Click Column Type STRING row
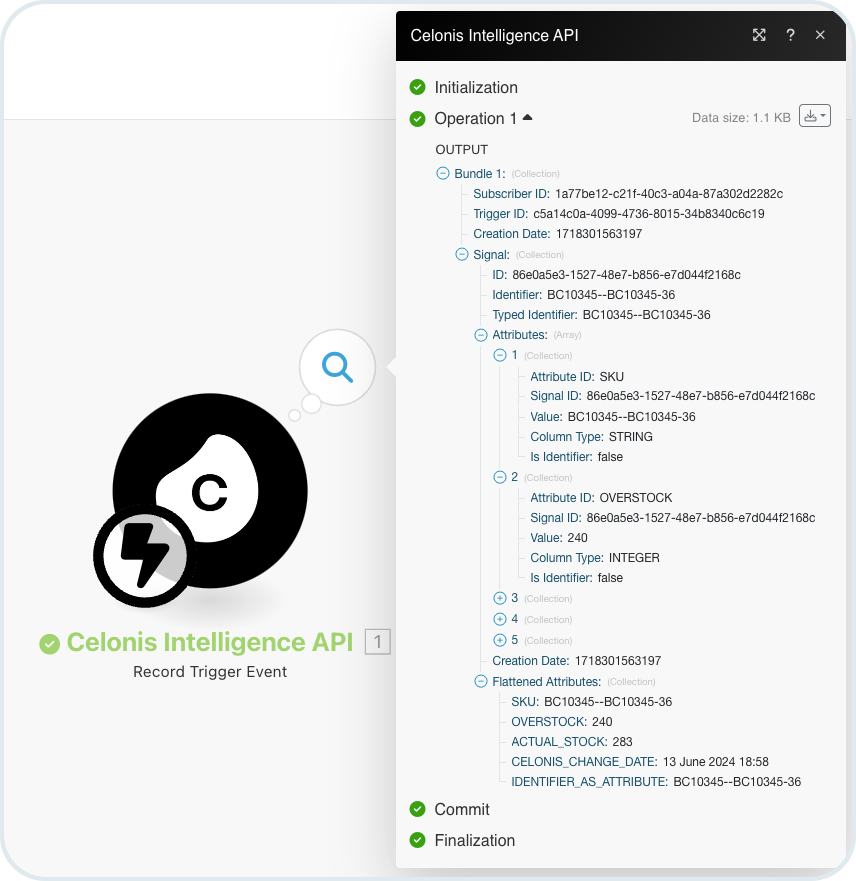The image size is (856, 881). [x=591, y=437]
